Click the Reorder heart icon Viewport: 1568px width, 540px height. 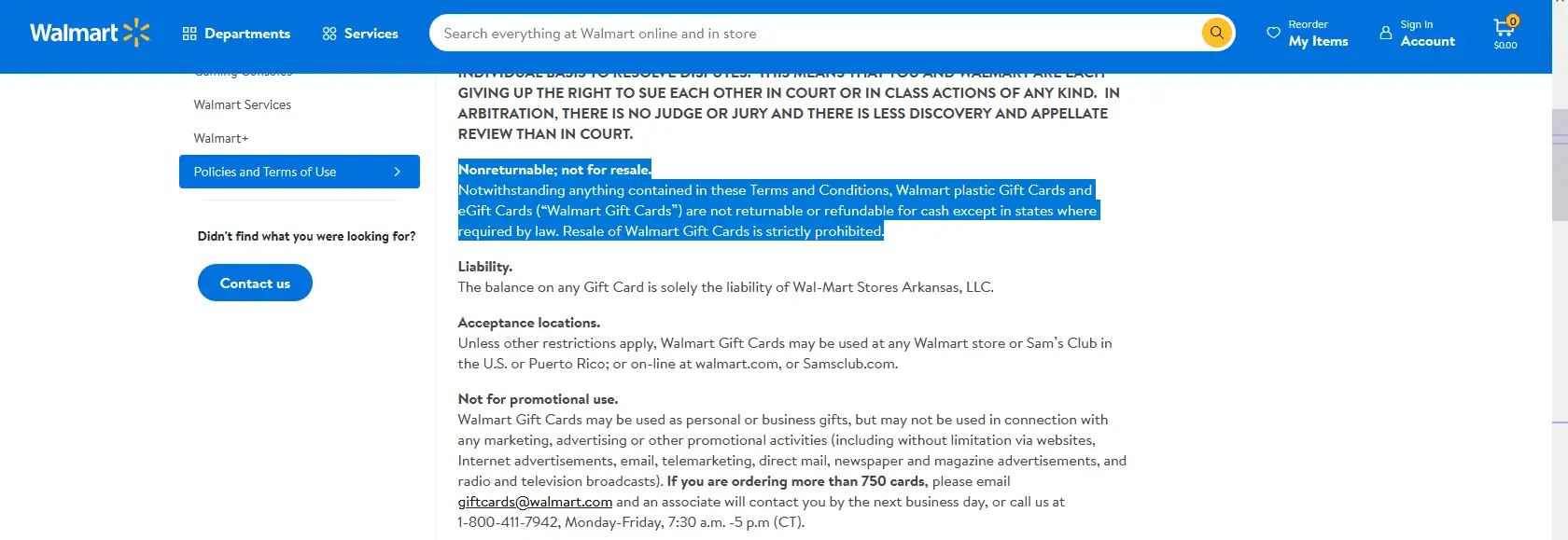pyautogui.click(x=1273, y=33)
